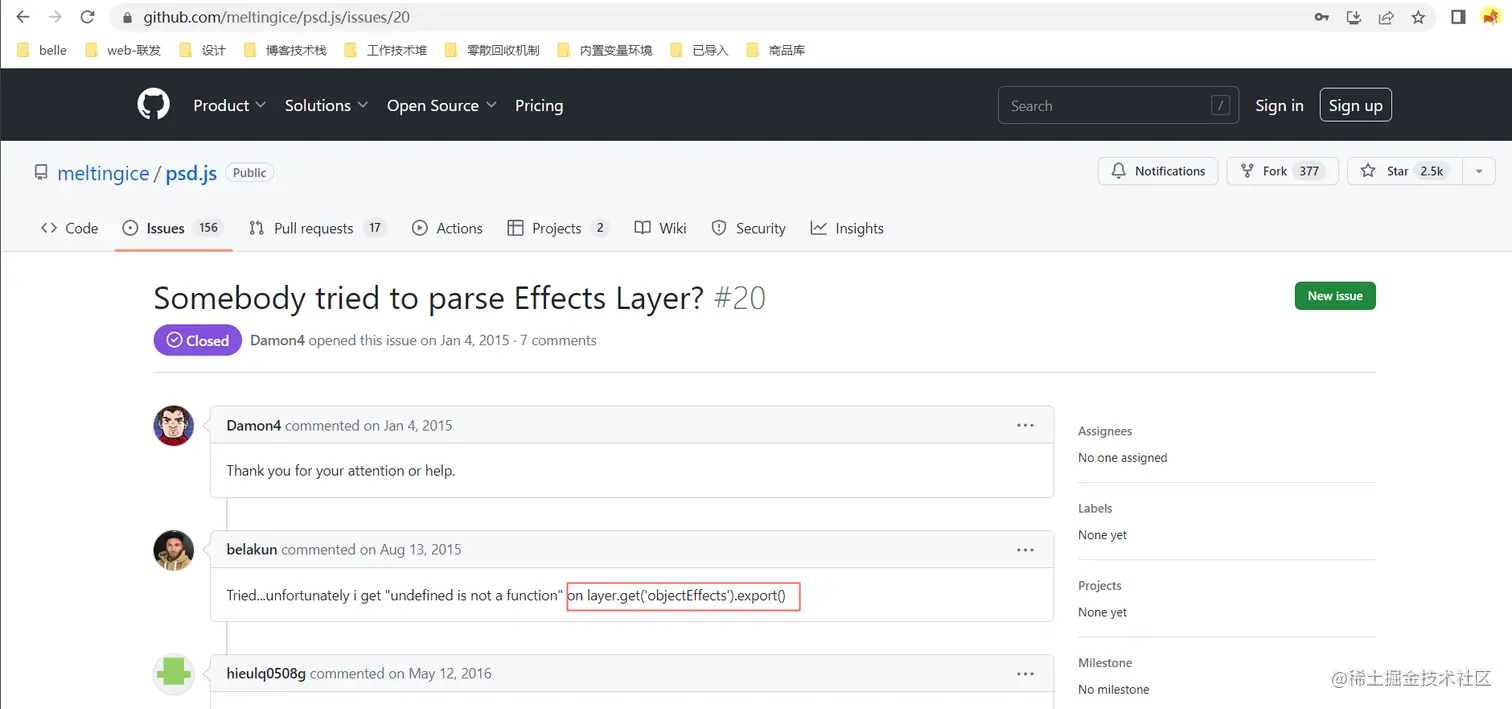Toggle the browser side panel icon
1512x709 pixels.
[1458, 17]
